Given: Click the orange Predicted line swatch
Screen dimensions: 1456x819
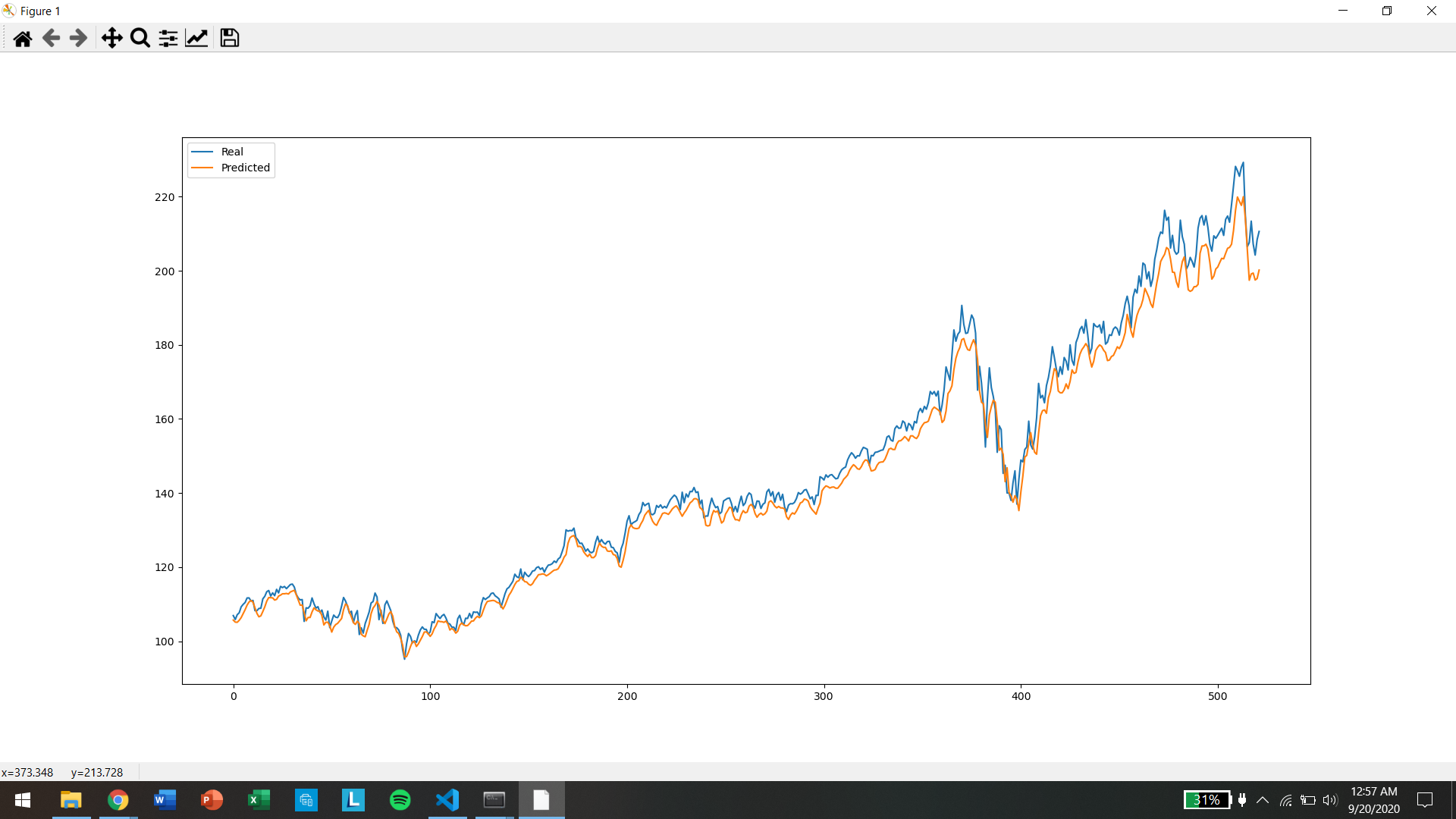Looking at the screenshot, I should point(202,168).
